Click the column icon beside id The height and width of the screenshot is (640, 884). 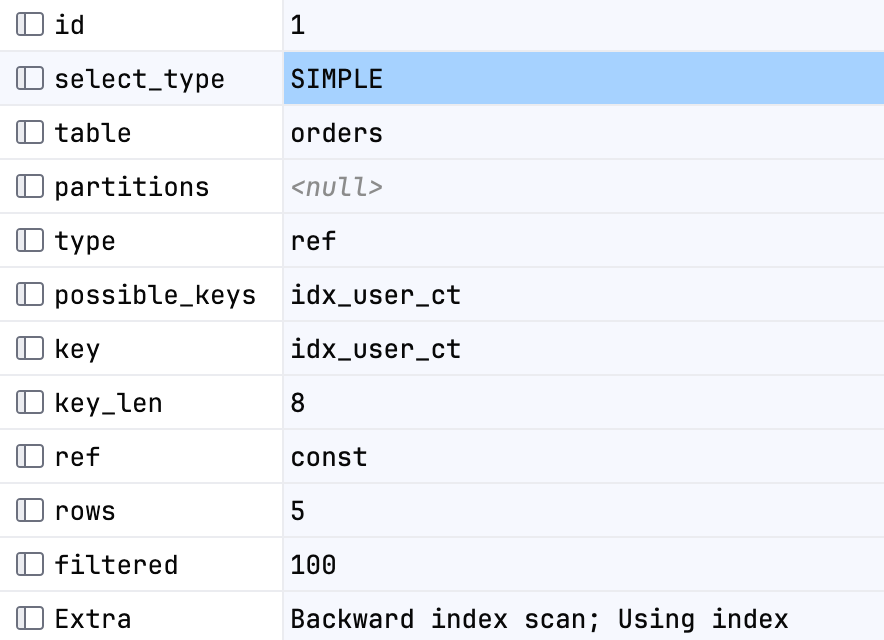tap(30, 24)
